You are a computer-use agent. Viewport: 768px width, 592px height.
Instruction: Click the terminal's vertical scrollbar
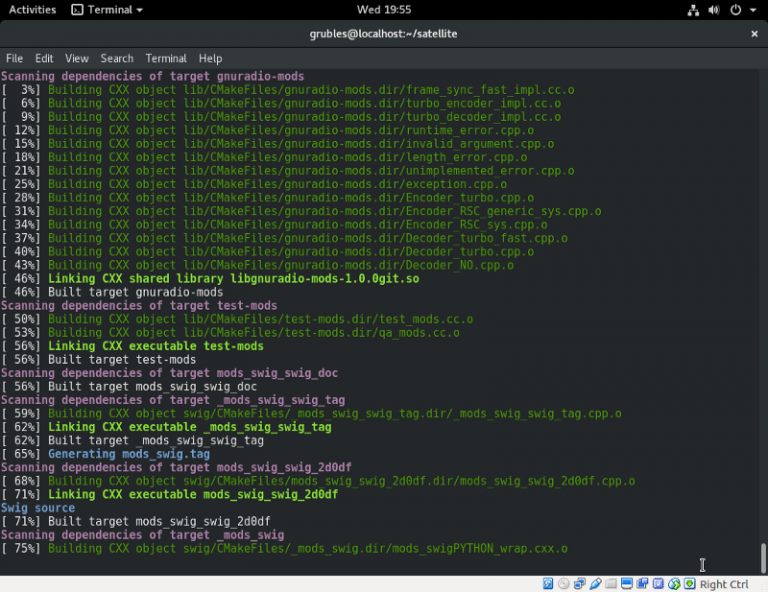pos(763,557)
